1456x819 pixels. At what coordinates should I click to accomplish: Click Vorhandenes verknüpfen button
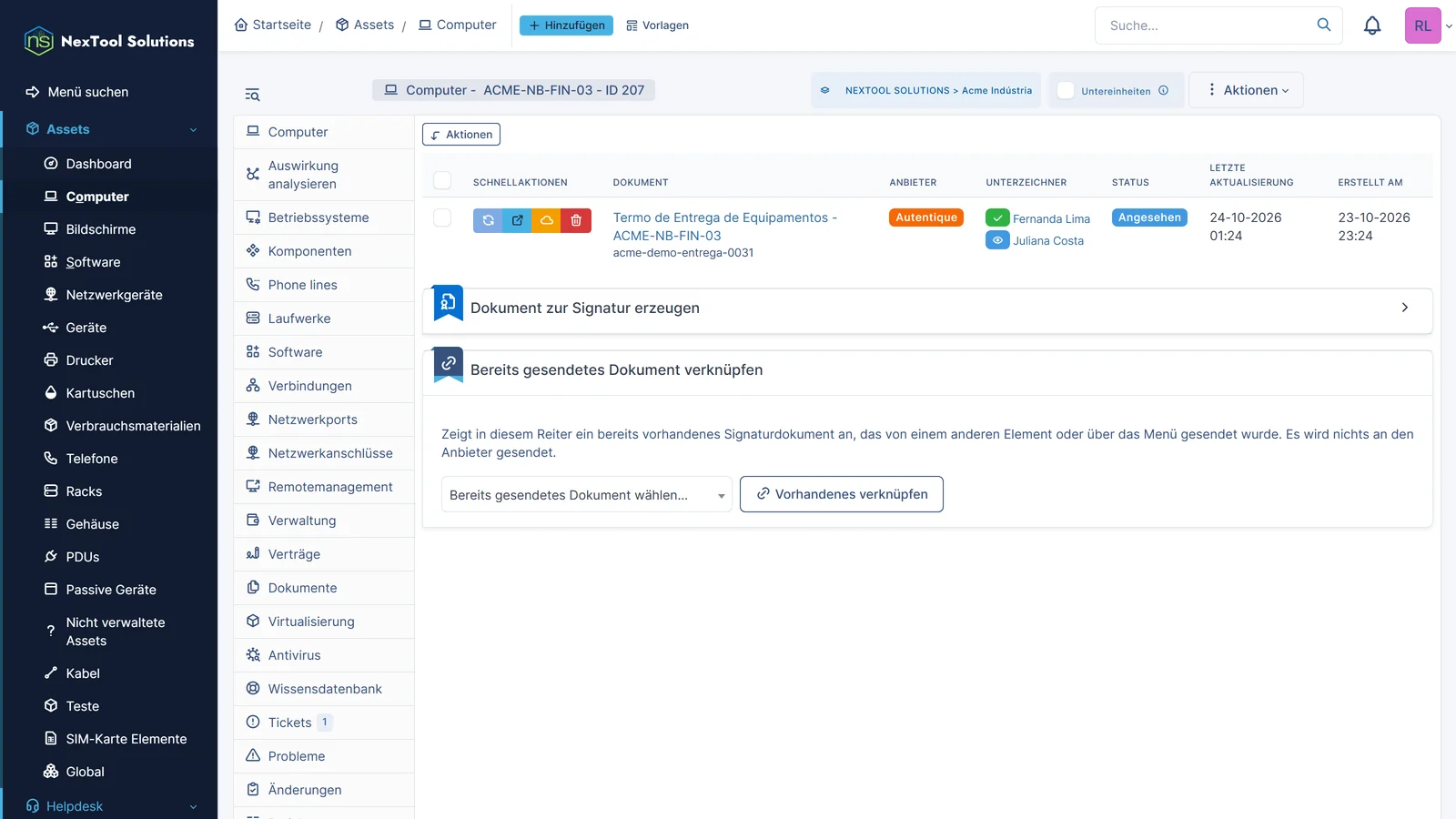pyautogui.click(x=842, y=494)
